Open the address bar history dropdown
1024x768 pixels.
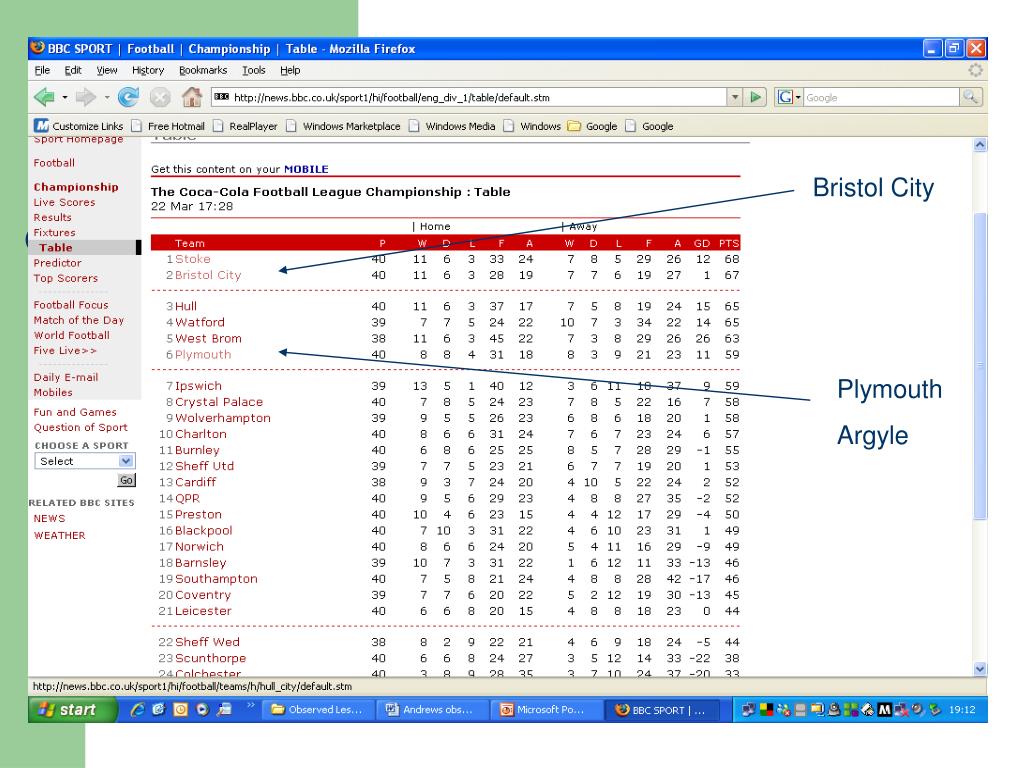tap(735, 97)
